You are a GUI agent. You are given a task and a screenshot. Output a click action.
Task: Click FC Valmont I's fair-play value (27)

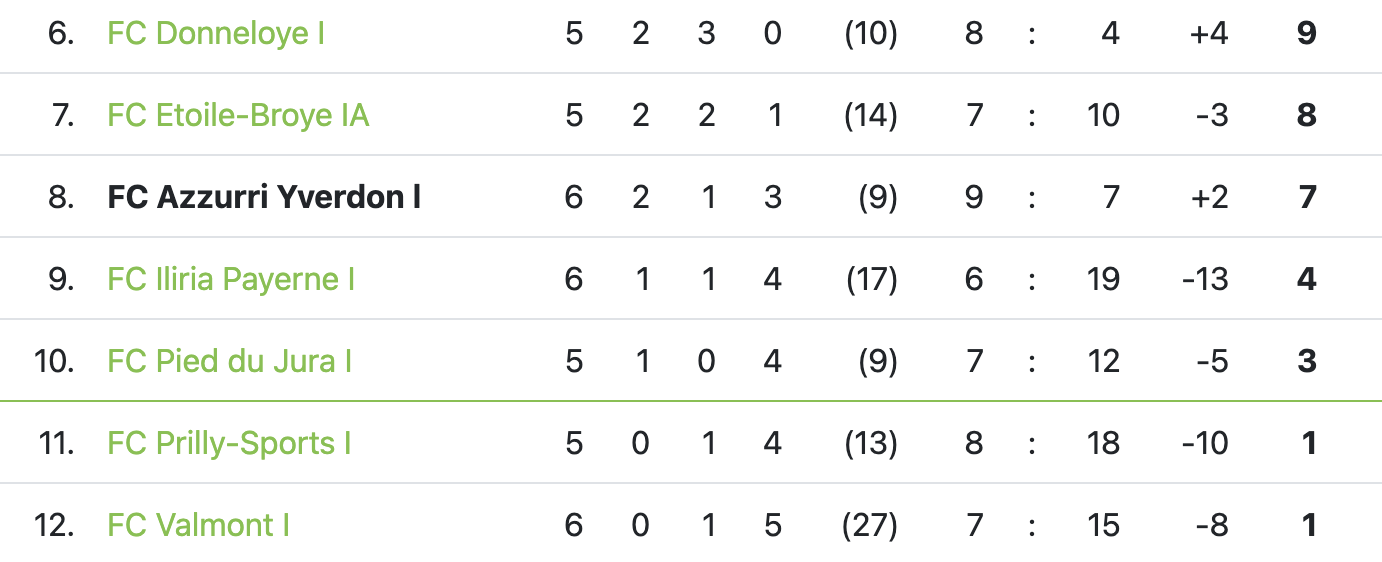click(870, 525)
